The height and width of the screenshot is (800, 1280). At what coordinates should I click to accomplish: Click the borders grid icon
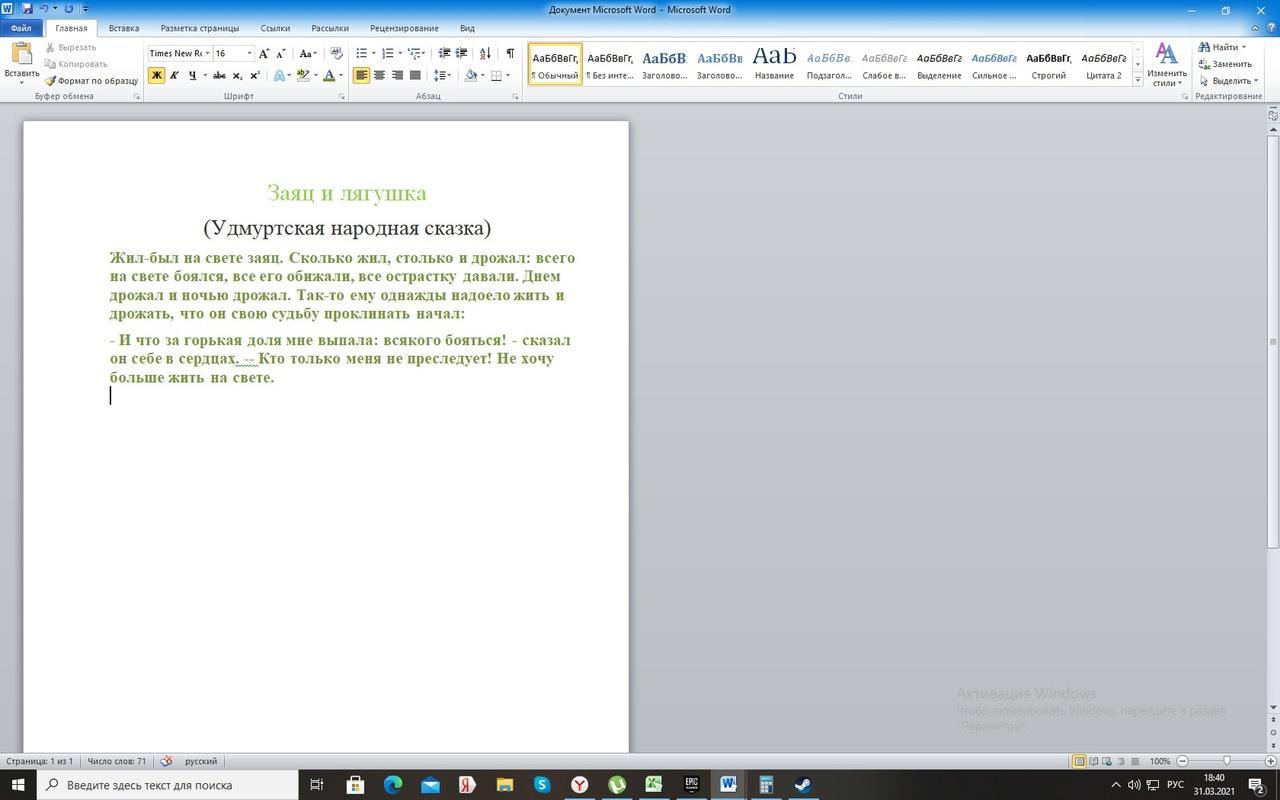tap(496, 76)
